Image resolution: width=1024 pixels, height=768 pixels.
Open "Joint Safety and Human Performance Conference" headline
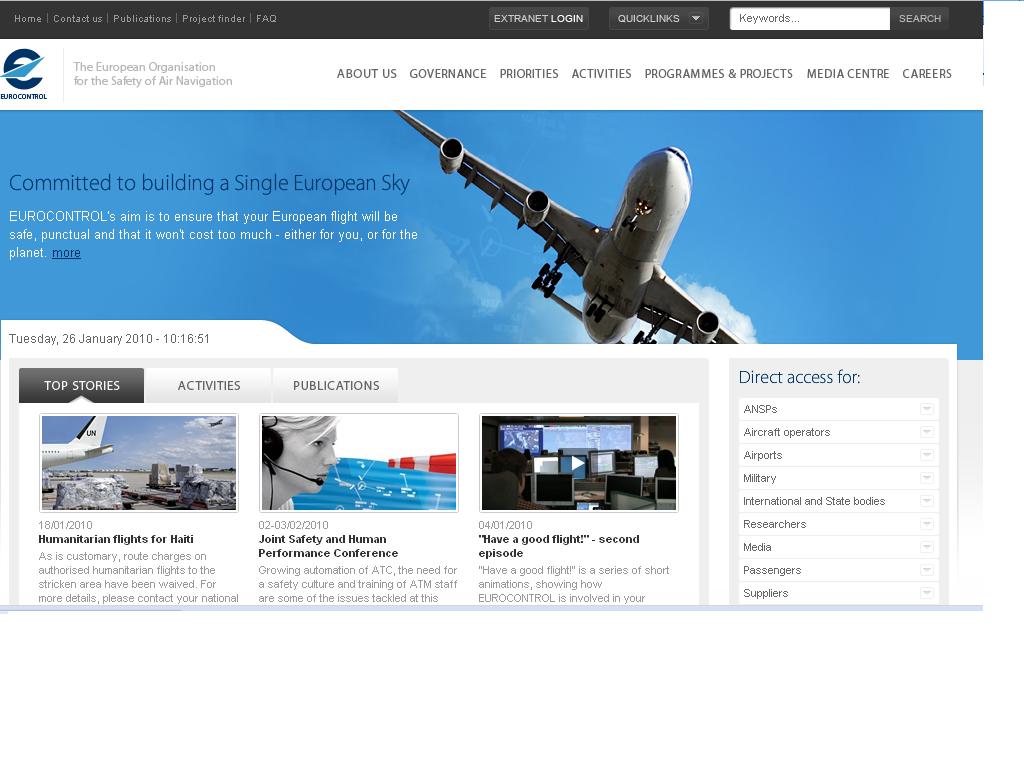pos(328,546)
